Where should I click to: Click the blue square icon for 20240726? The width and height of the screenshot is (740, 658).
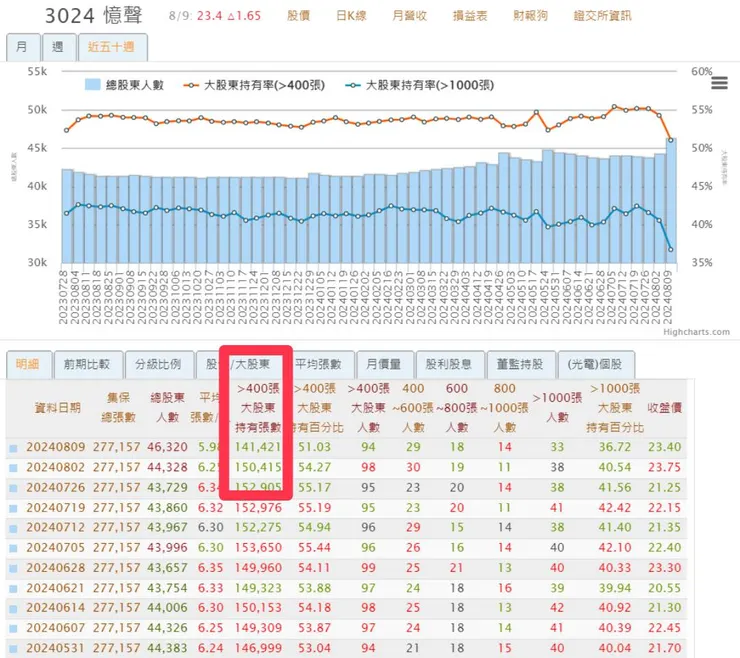tap(13, 489)
